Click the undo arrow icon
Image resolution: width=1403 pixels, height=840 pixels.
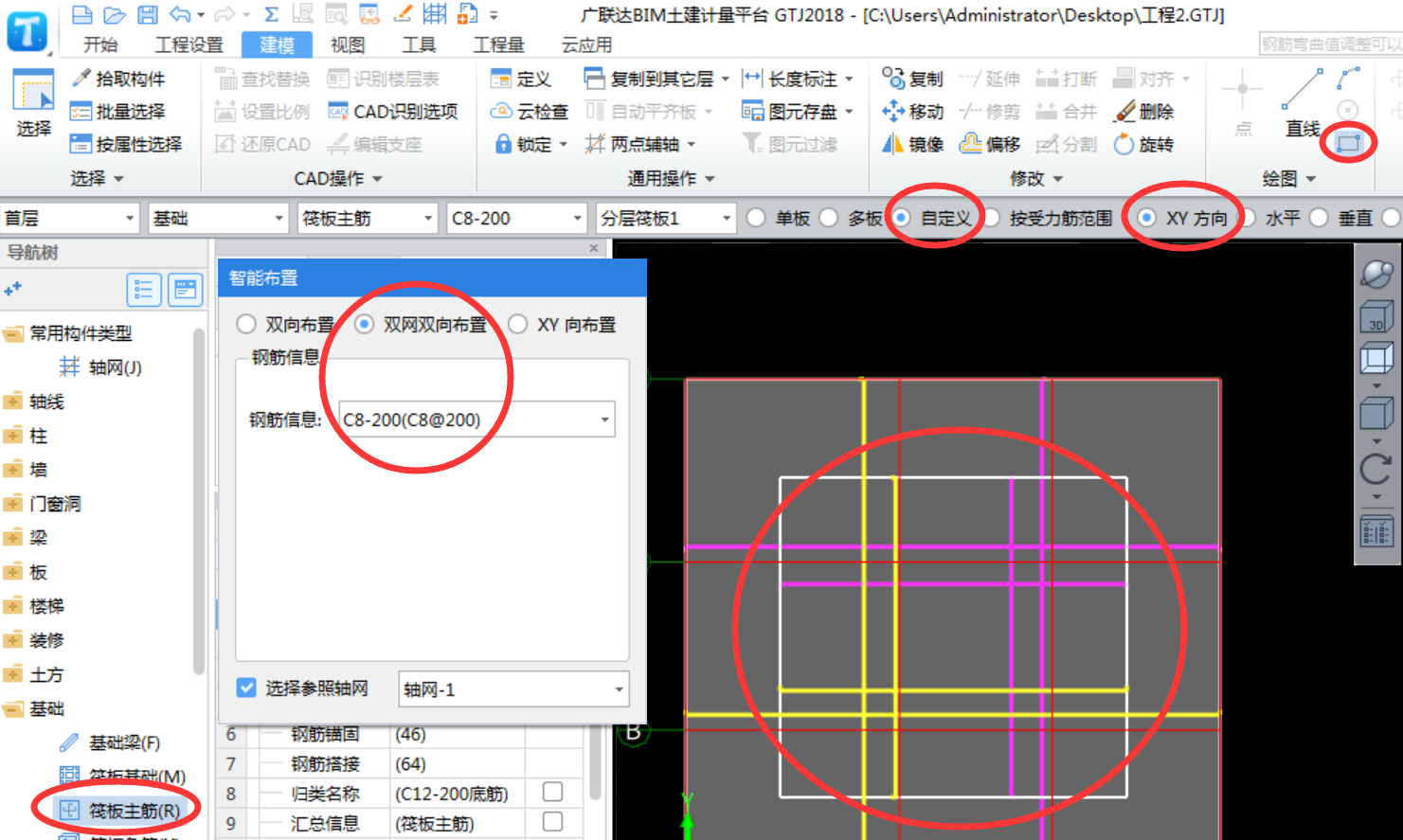coord(180,14)
